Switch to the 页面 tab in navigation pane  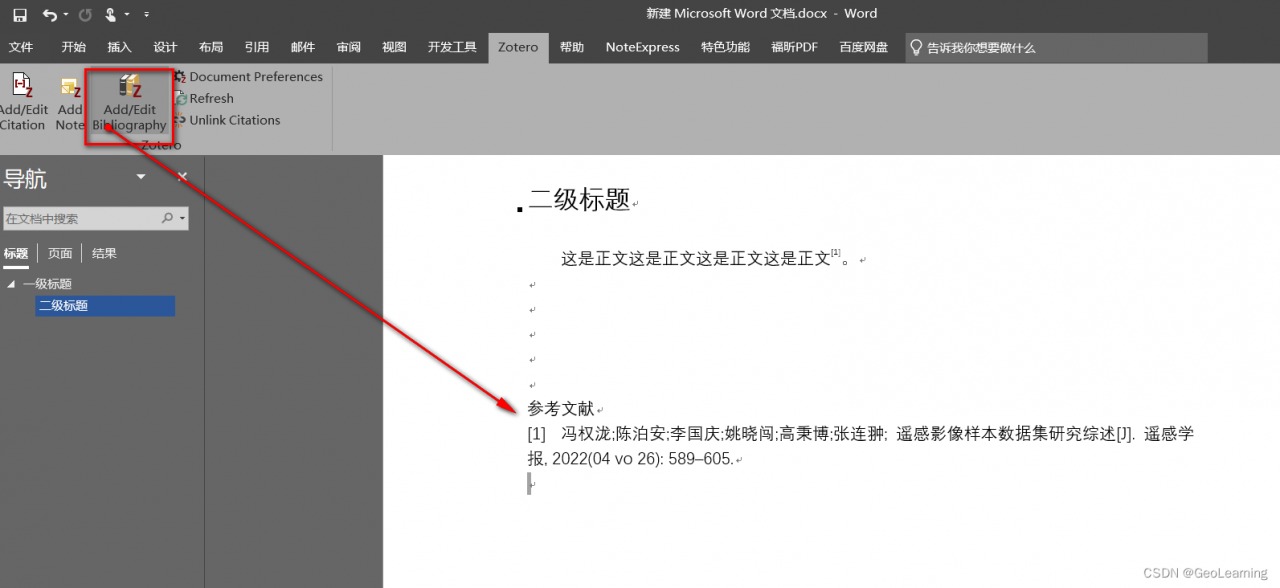pos(59,252)
